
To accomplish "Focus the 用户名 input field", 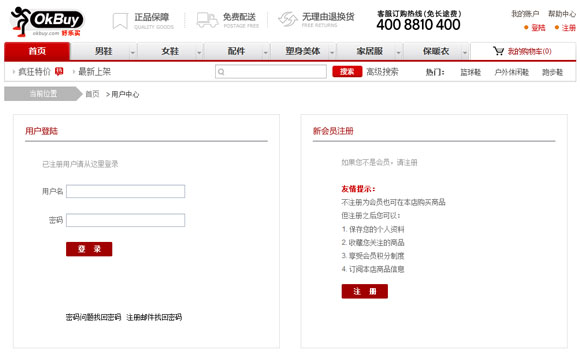I will coord(125,191).
